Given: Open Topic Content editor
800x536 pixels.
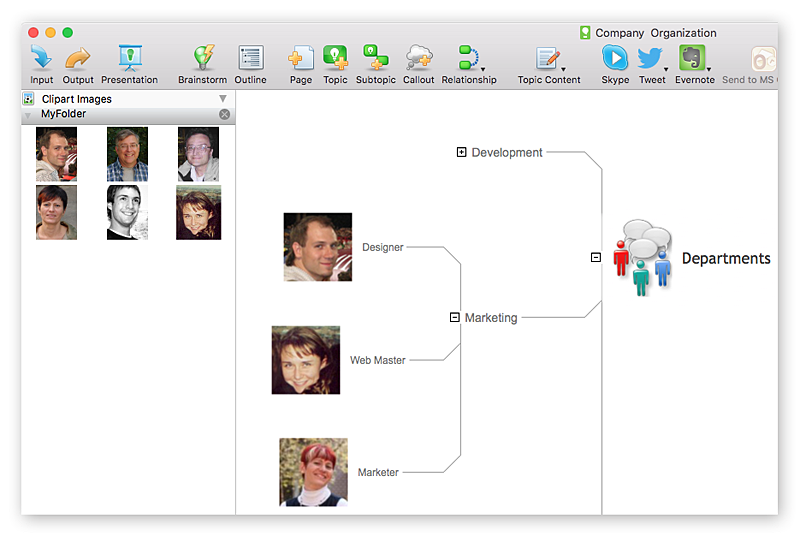Looking at the screenshot, I should click(548, 64).
